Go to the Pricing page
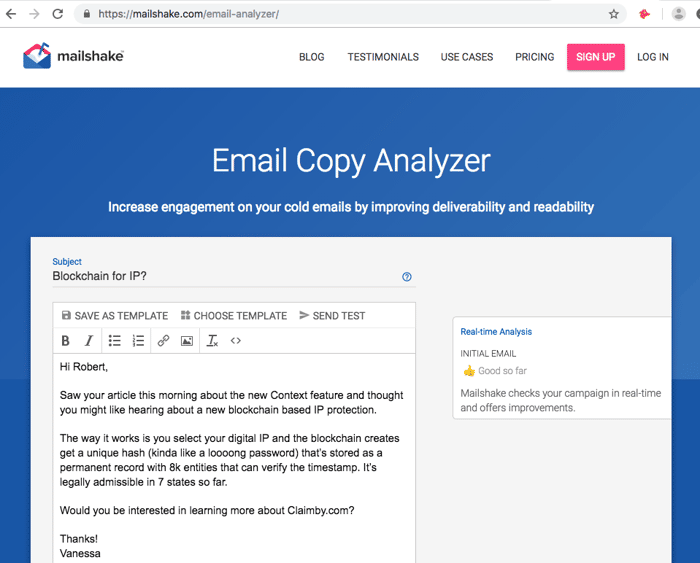 pos(534,57)
